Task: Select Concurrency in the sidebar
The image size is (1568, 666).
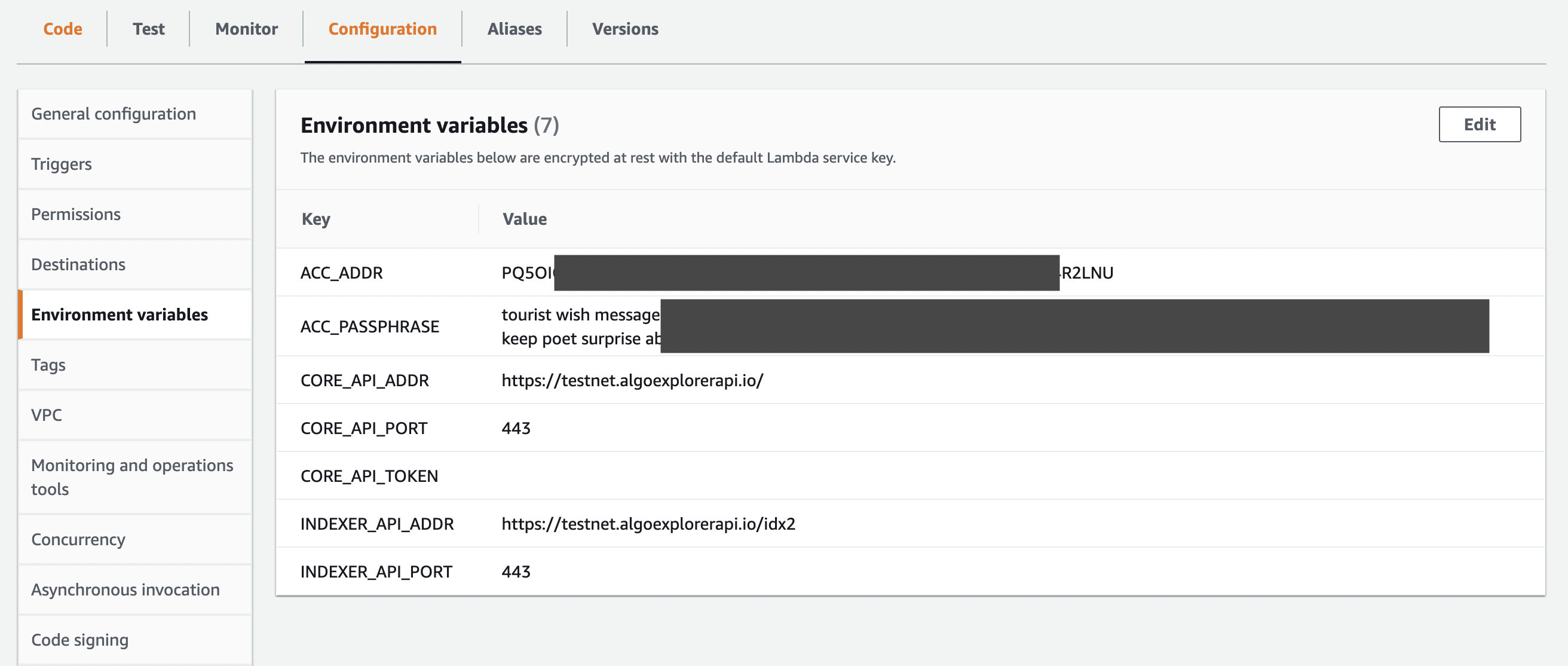Action: coord(78,539)
